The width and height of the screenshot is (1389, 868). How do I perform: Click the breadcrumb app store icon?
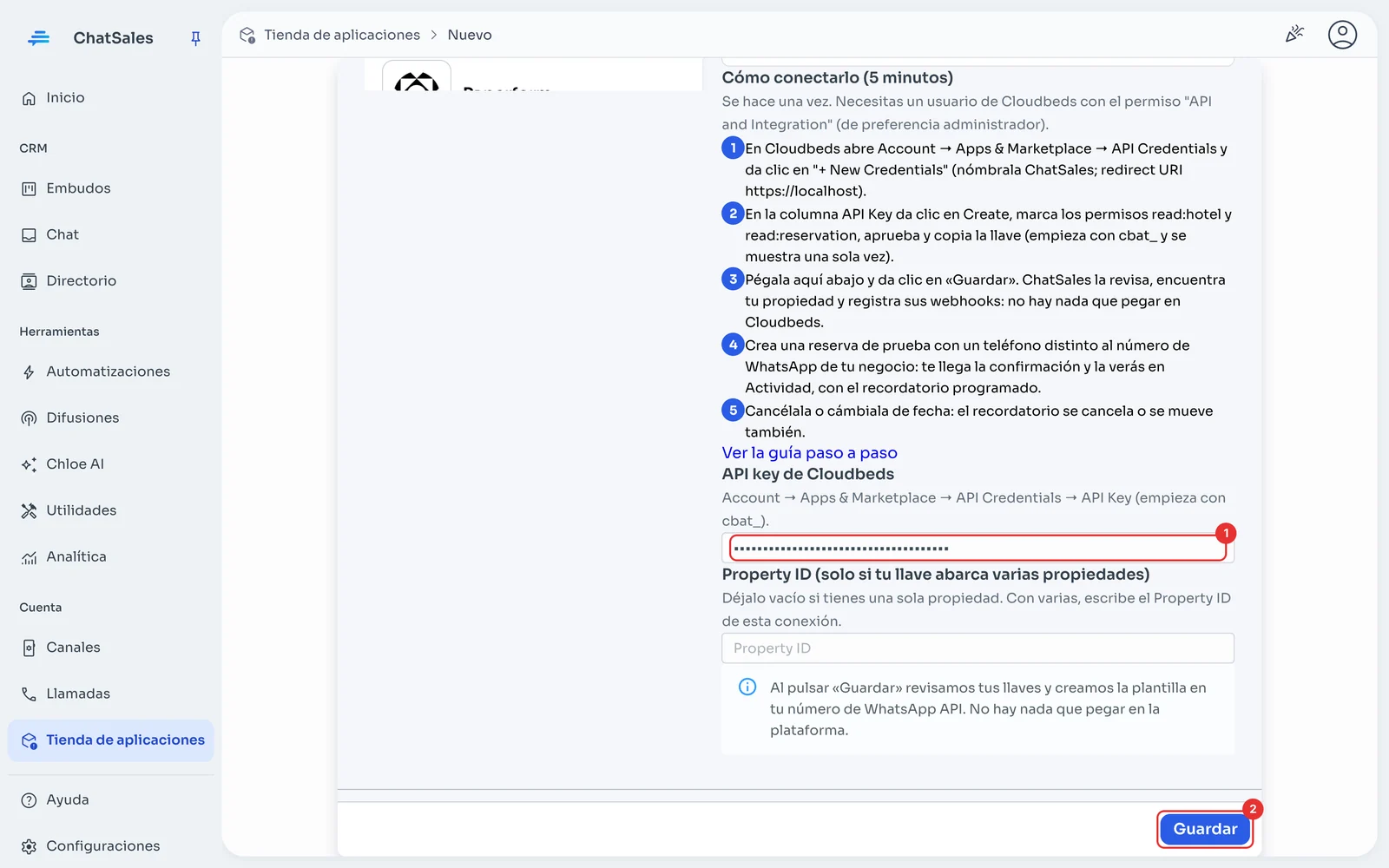pyautogui.click(x=247, y=35)
